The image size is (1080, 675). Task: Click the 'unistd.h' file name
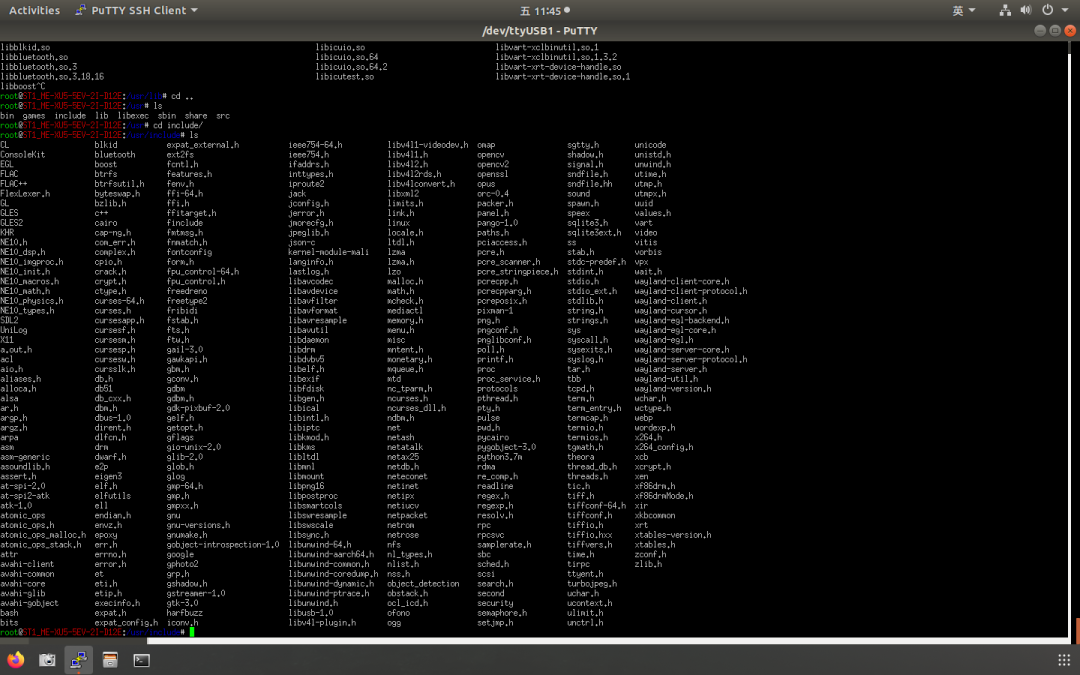coord(652,154)
